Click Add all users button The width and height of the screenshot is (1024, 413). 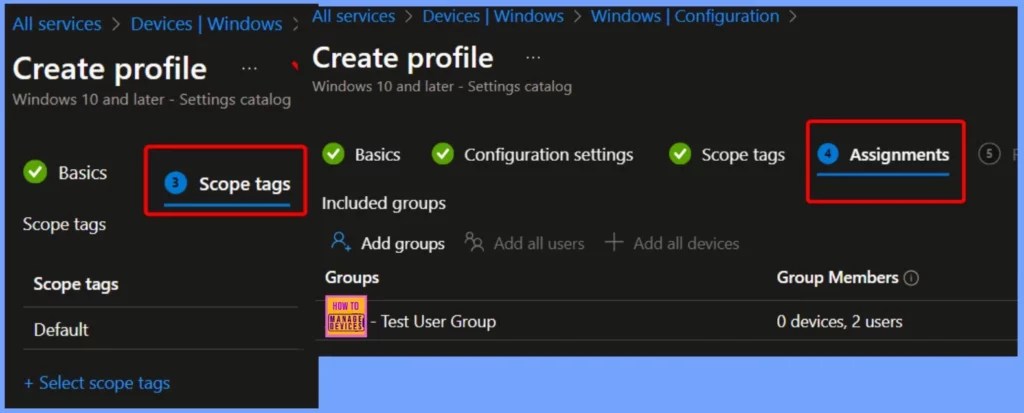524,243
